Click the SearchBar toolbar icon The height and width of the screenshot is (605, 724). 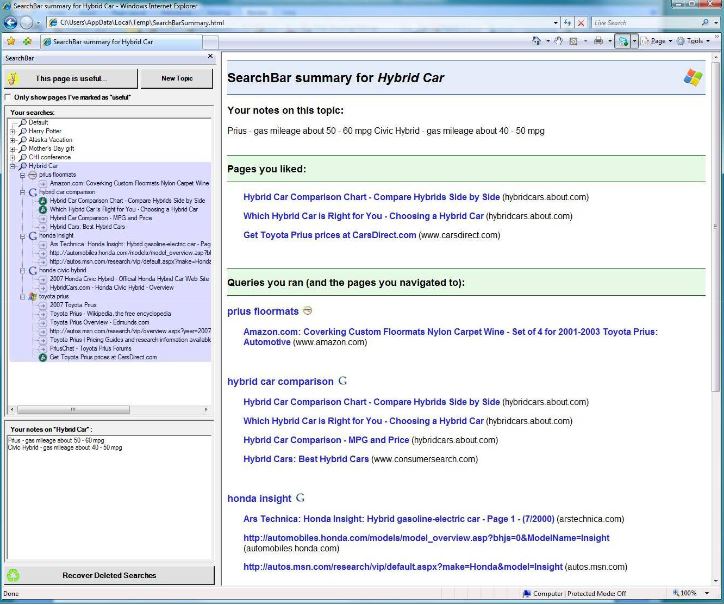click(x=622, y=41)
